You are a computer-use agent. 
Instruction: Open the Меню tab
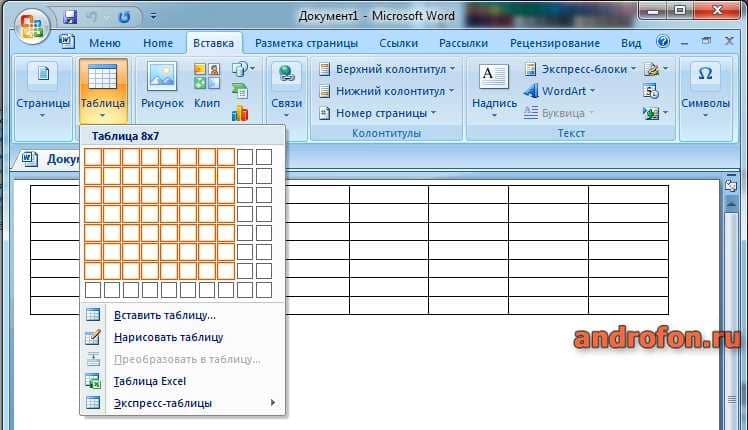pos(104,43)
